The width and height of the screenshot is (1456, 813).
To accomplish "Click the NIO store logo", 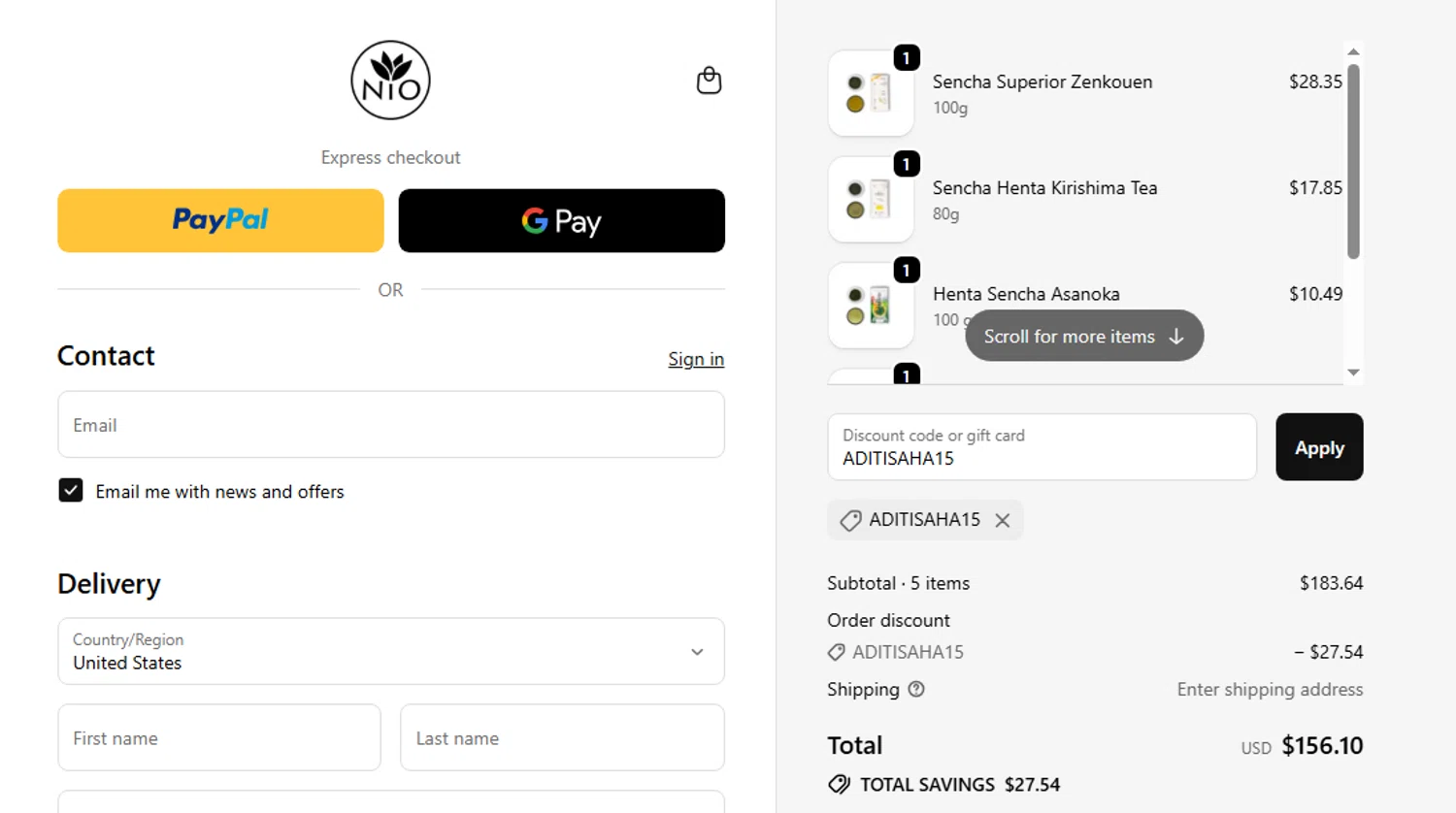I will point(390,81).
